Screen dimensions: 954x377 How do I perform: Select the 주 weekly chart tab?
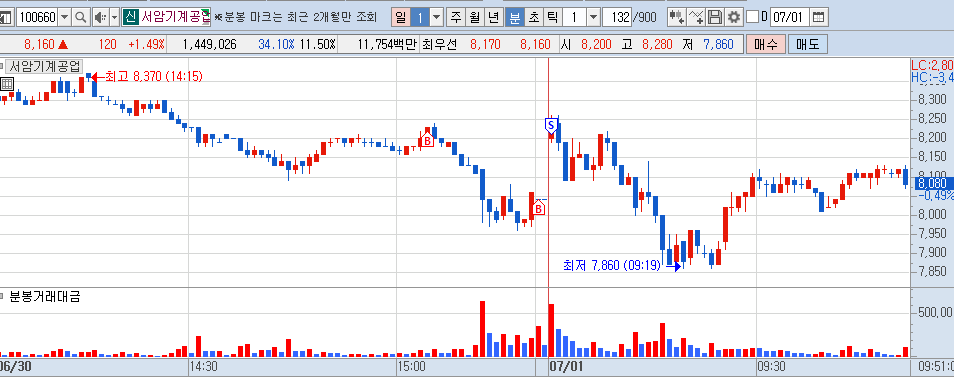(455, 17)
